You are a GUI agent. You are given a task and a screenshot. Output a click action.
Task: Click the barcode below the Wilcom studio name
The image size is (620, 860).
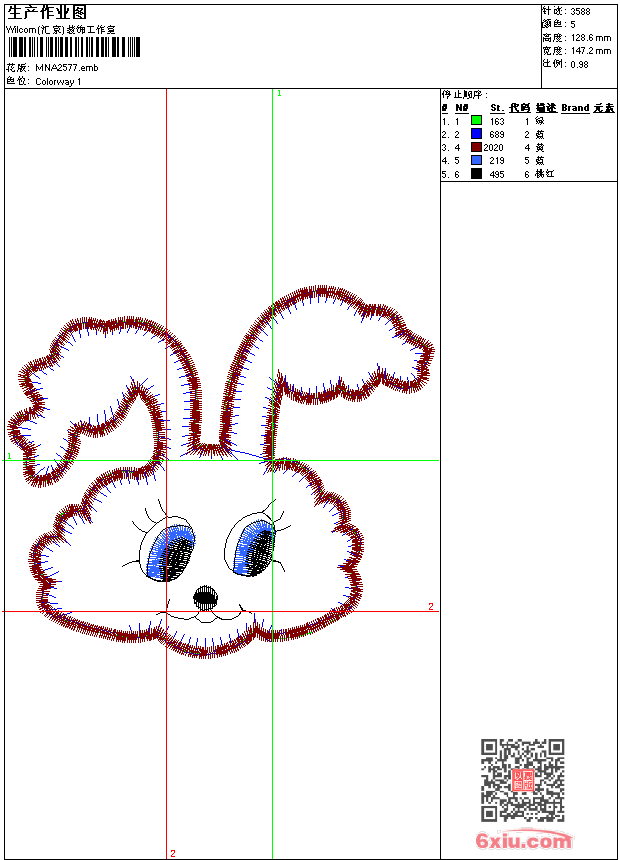[x=74, y=47]
